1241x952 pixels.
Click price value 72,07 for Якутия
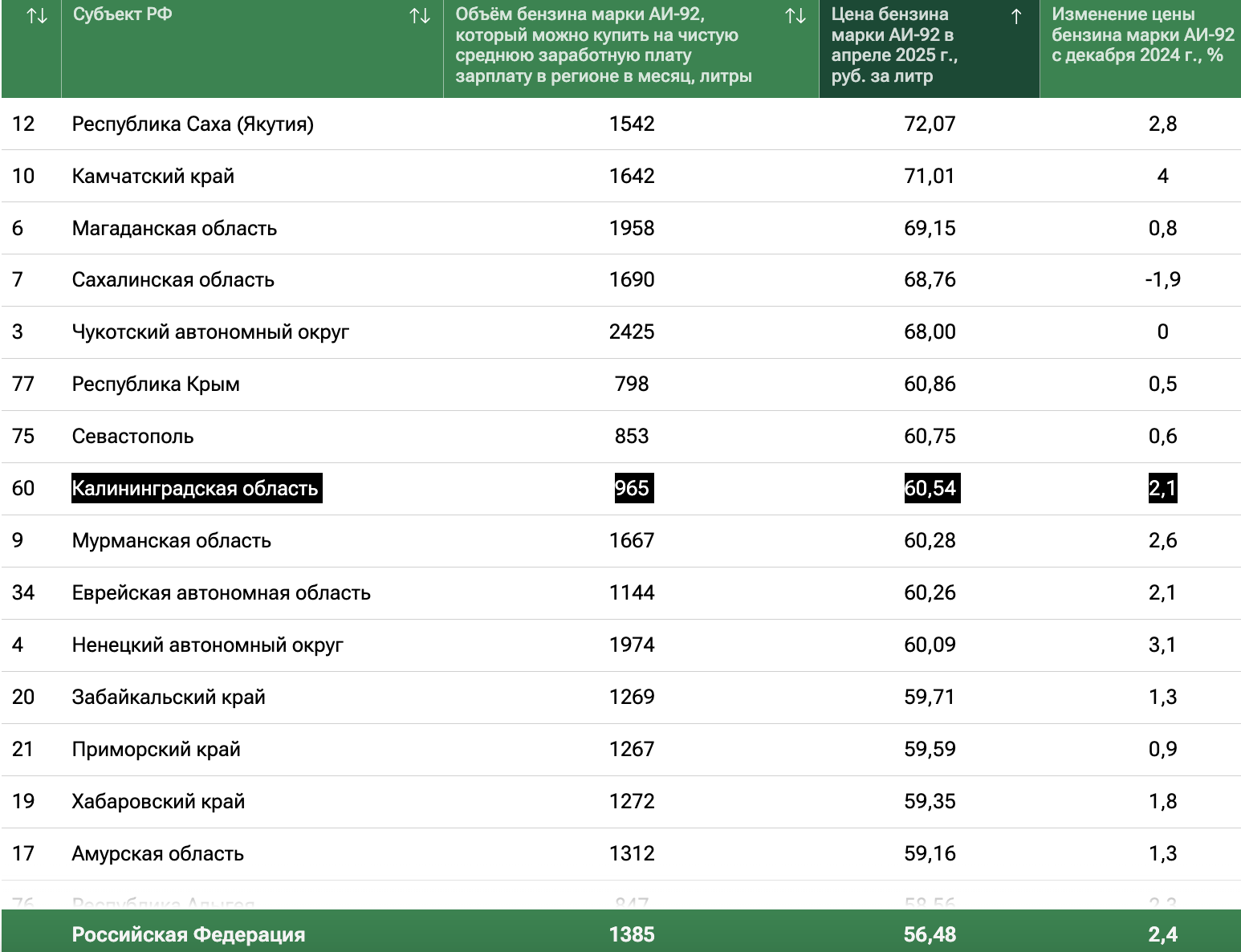(x=930, y=124)
